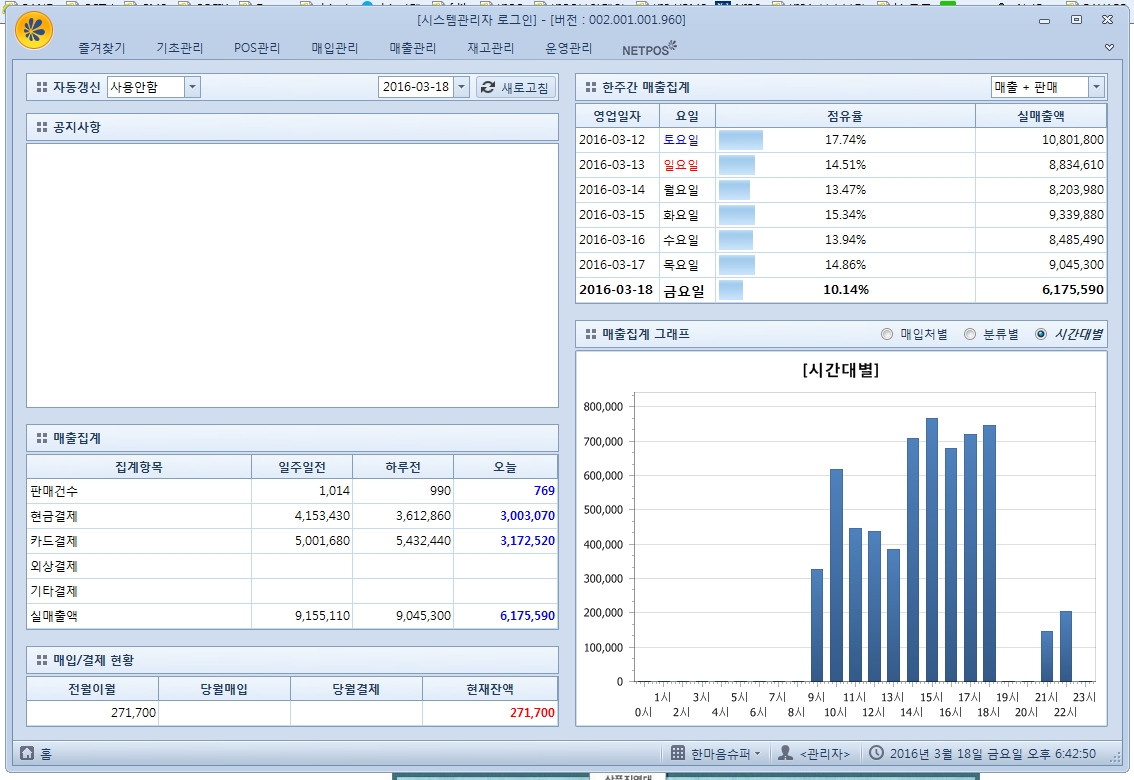The image size is (1134, 780).
Task: Click the 관리자 user icon
Action: point(786,753)
